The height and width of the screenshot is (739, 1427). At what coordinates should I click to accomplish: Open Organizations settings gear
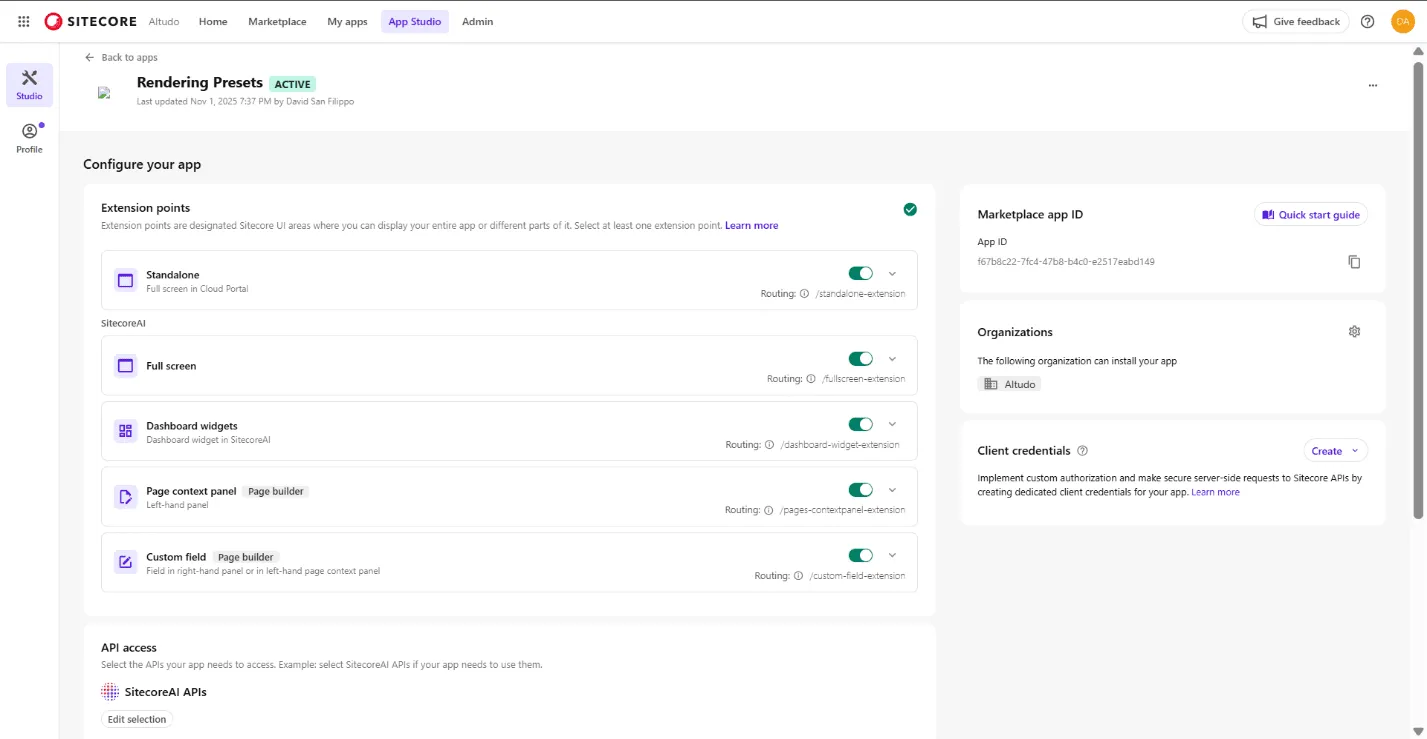point(1354,331)
